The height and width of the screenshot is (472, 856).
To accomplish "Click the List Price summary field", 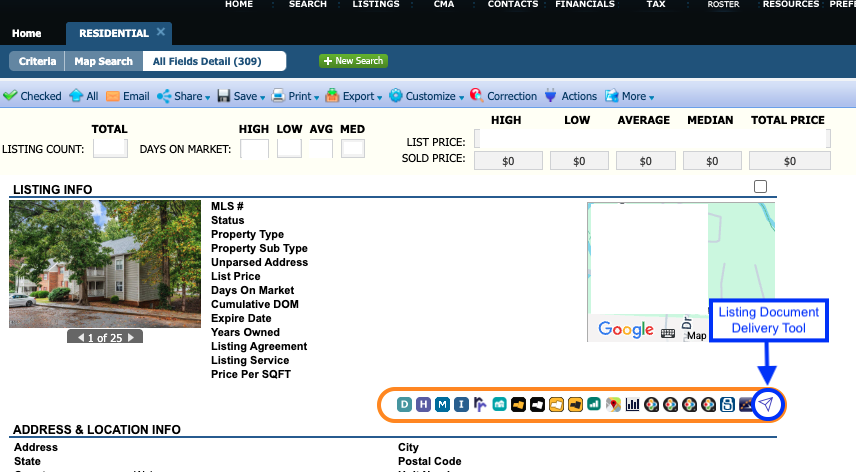I will tap(652, 139).
